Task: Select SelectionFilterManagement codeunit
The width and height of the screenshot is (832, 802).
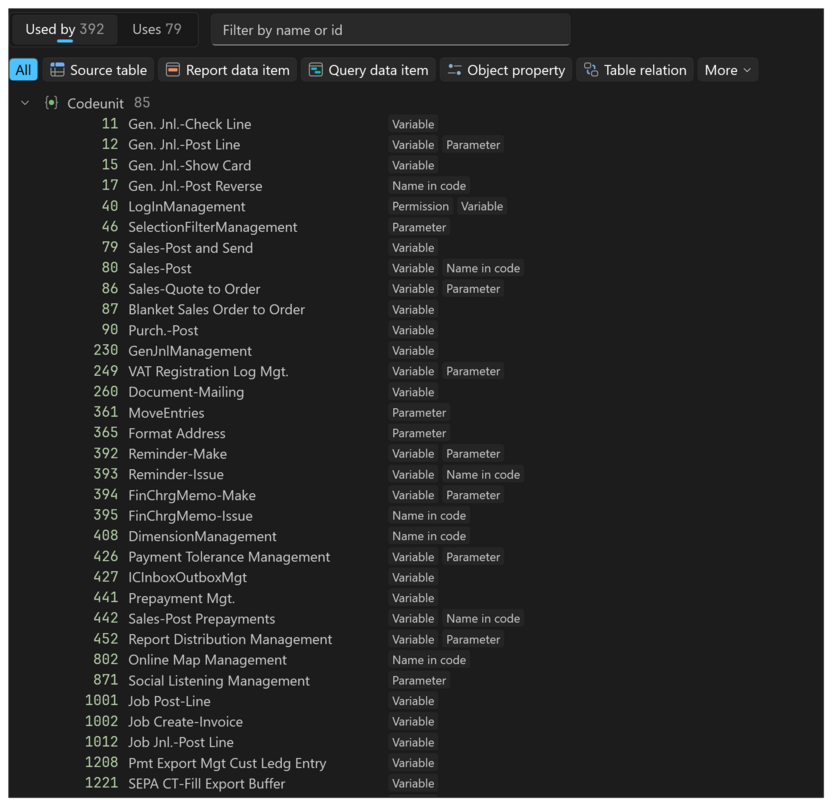Action: [213, 227]
